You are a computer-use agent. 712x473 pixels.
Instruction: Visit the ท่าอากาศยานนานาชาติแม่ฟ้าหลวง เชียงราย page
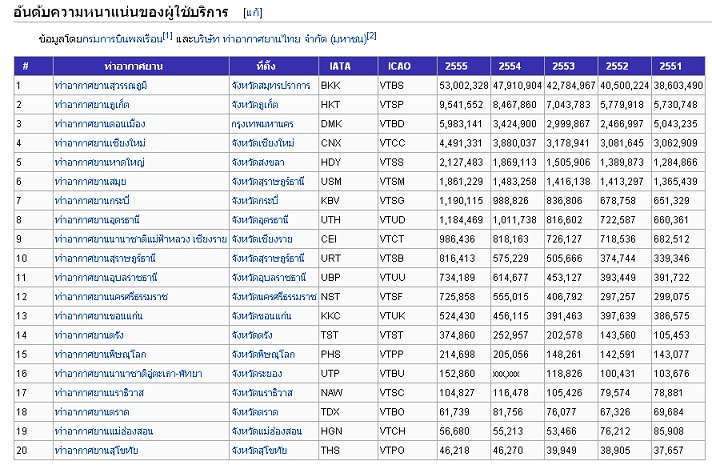tap(141, 238)
